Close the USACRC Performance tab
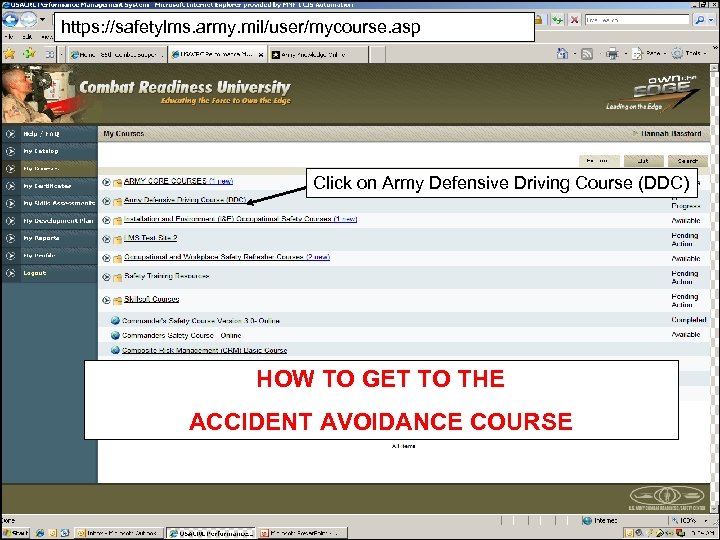 point(261,55)
